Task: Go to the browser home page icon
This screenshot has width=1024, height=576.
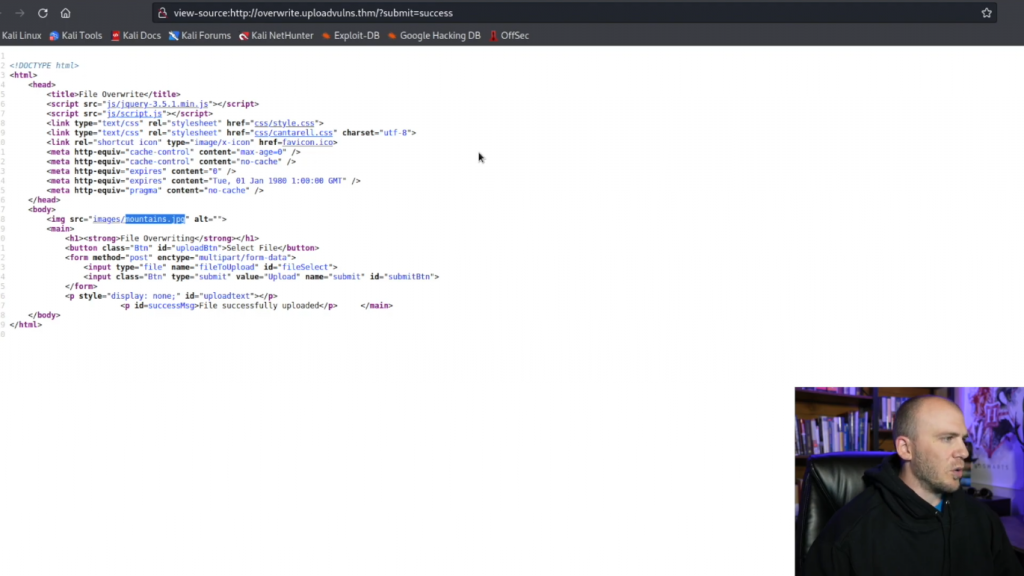Action: (65, 13)
